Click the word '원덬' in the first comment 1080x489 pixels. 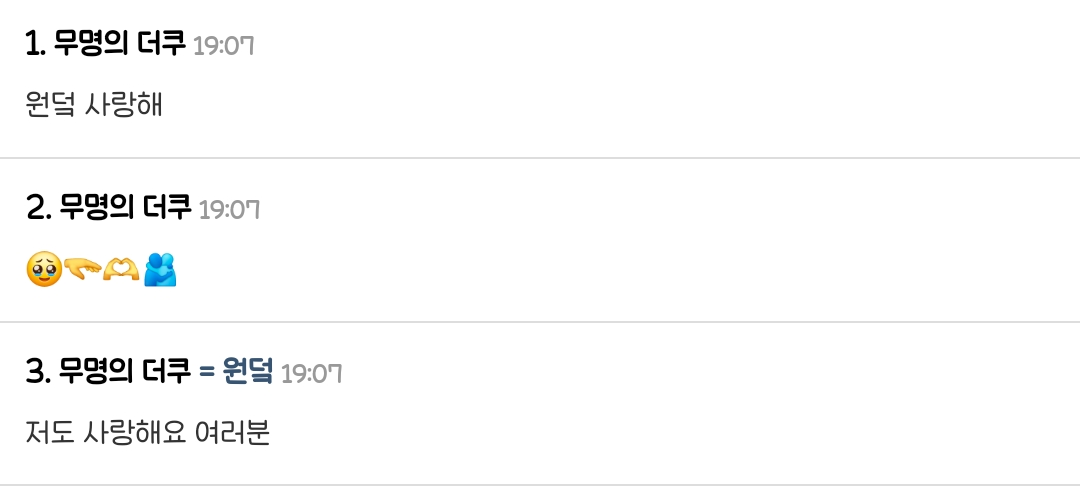(x=50, y=104)
